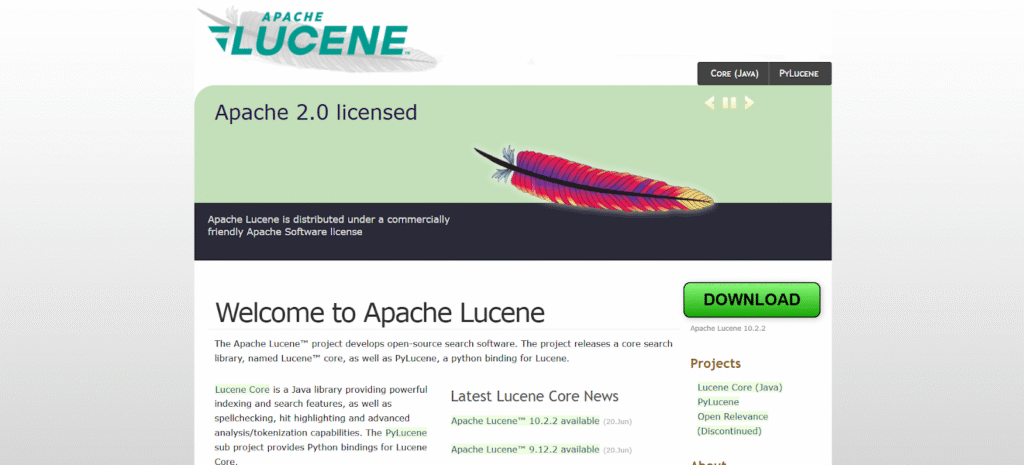Select PyLucene link in Projects sidebar

pos(717,402)
